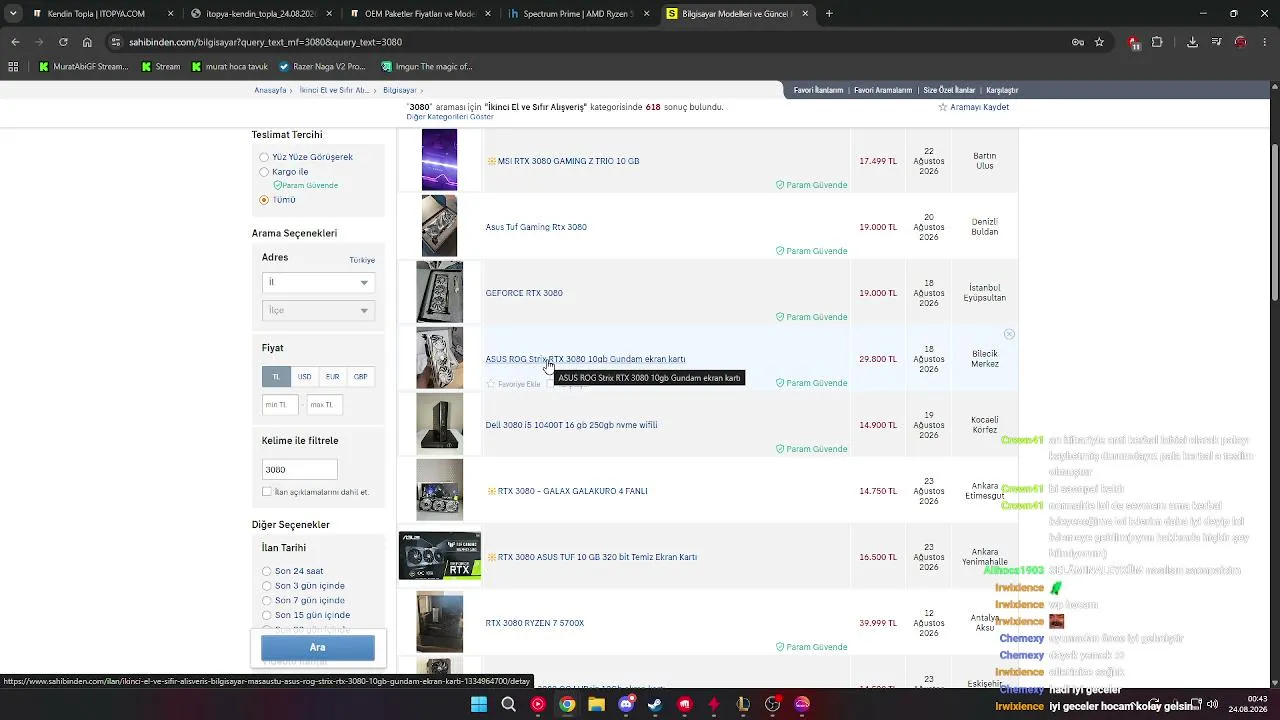The height and width of the screenshot is (720, 1280).
Task: Open Chrome downloads icon
Action: pos(1192,42)
